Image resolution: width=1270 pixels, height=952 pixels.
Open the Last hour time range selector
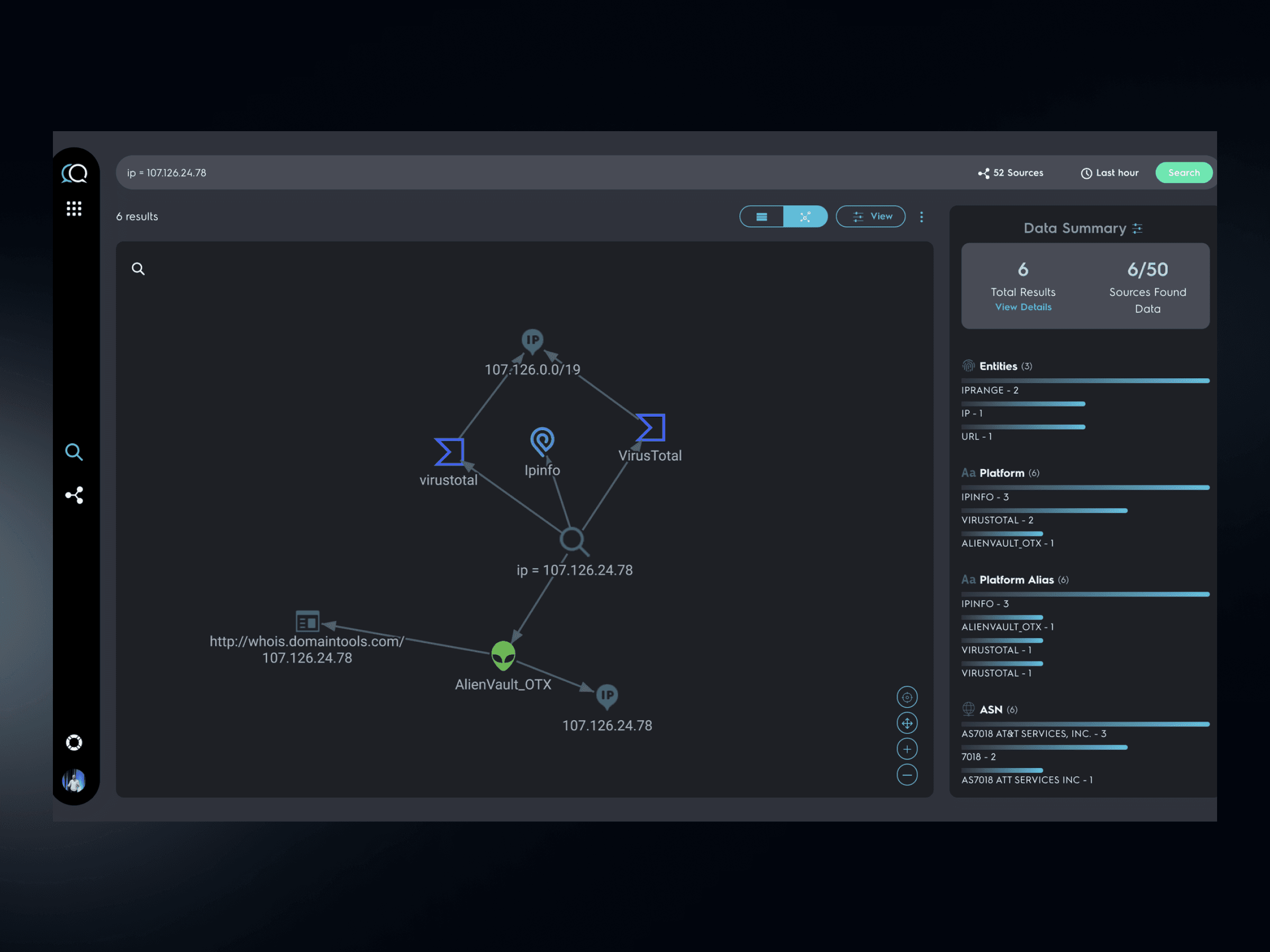(x=1109, y=173)
